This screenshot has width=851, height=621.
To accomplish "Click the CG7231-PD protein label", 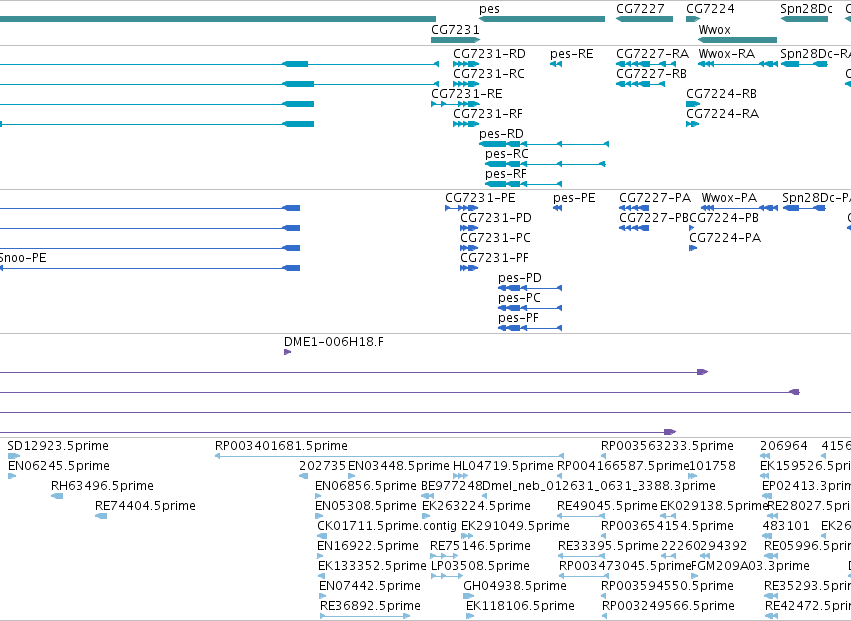I will tap(496, 218).
